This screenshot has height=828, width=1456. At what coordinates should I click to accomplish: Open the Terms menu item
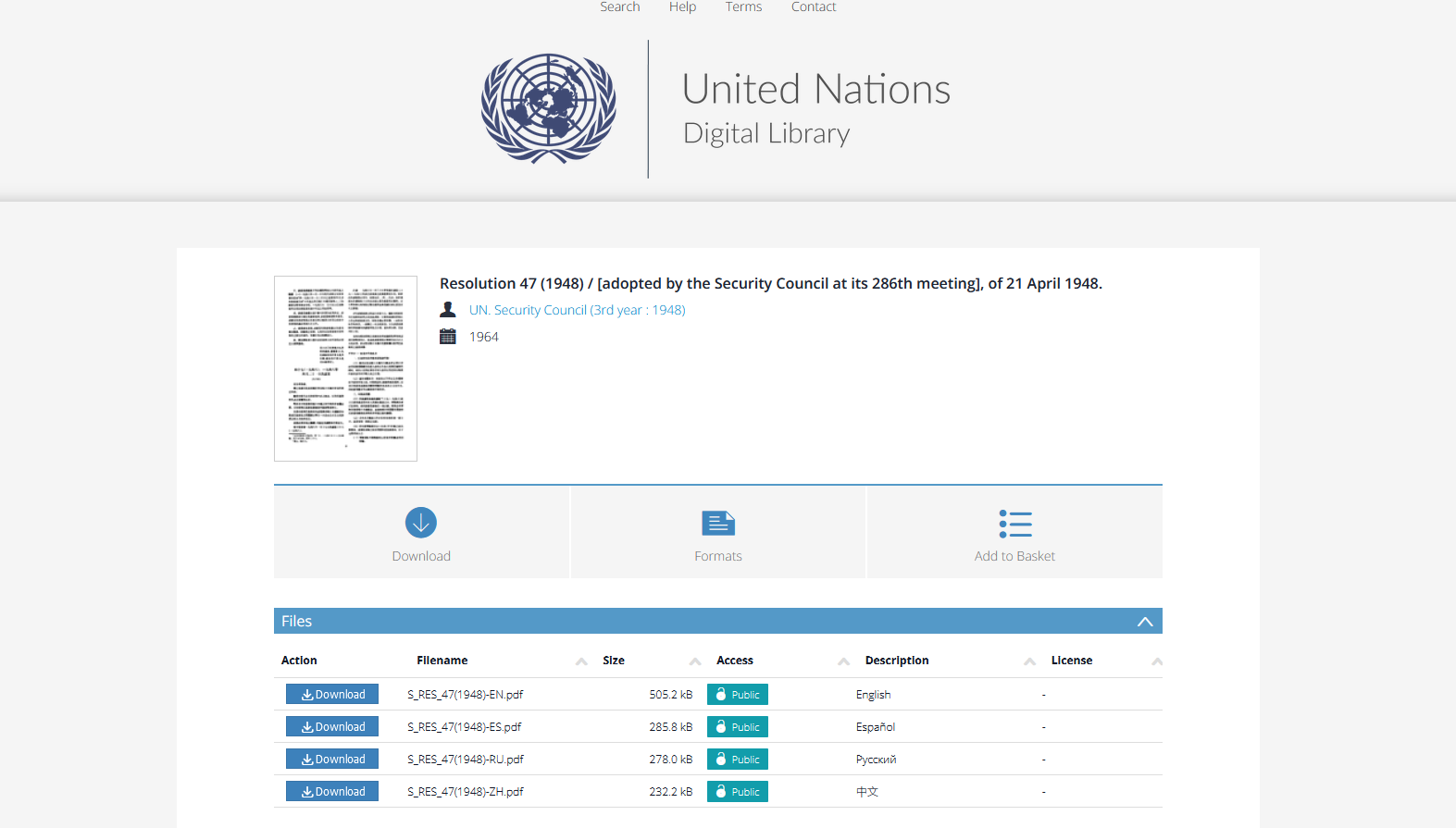pos(743,7)
